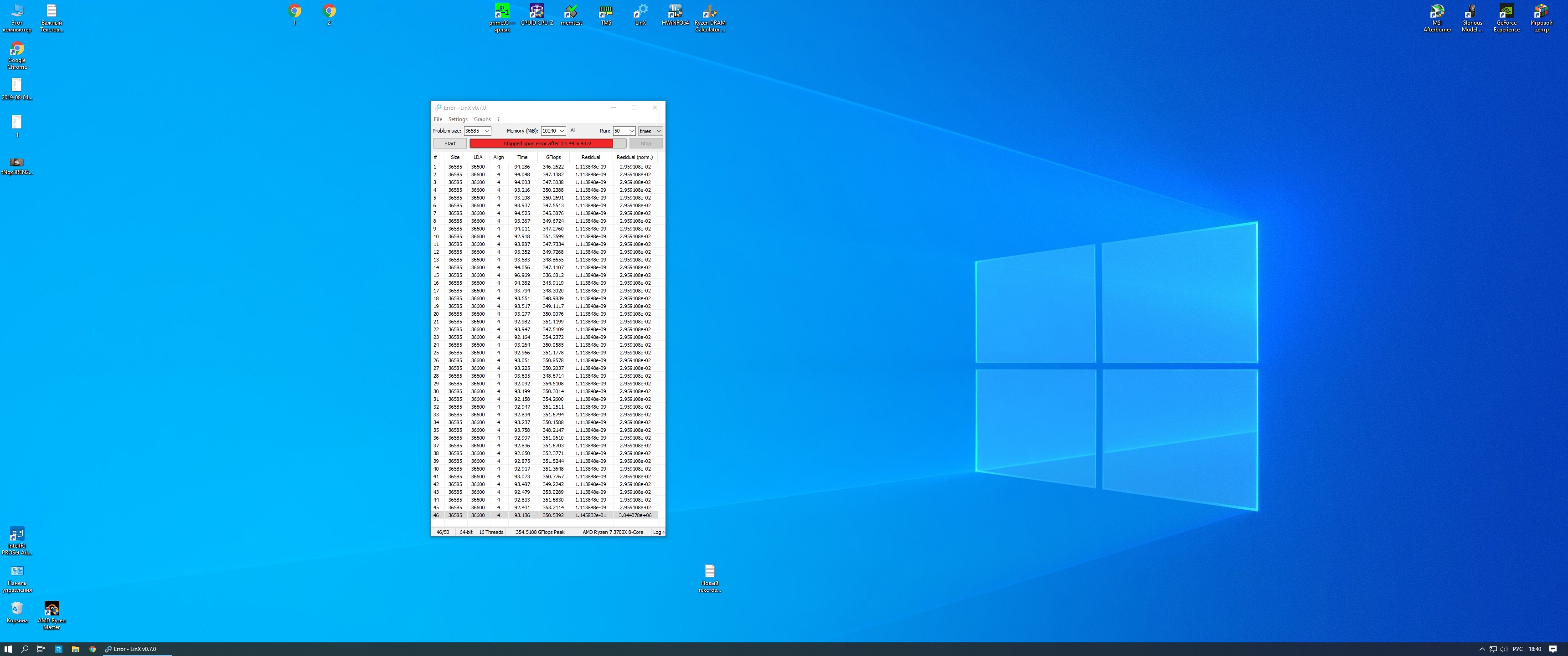Expand the Memory (MiB) dropdown
Screen dimensions: 1568x656
click(562, 131)
